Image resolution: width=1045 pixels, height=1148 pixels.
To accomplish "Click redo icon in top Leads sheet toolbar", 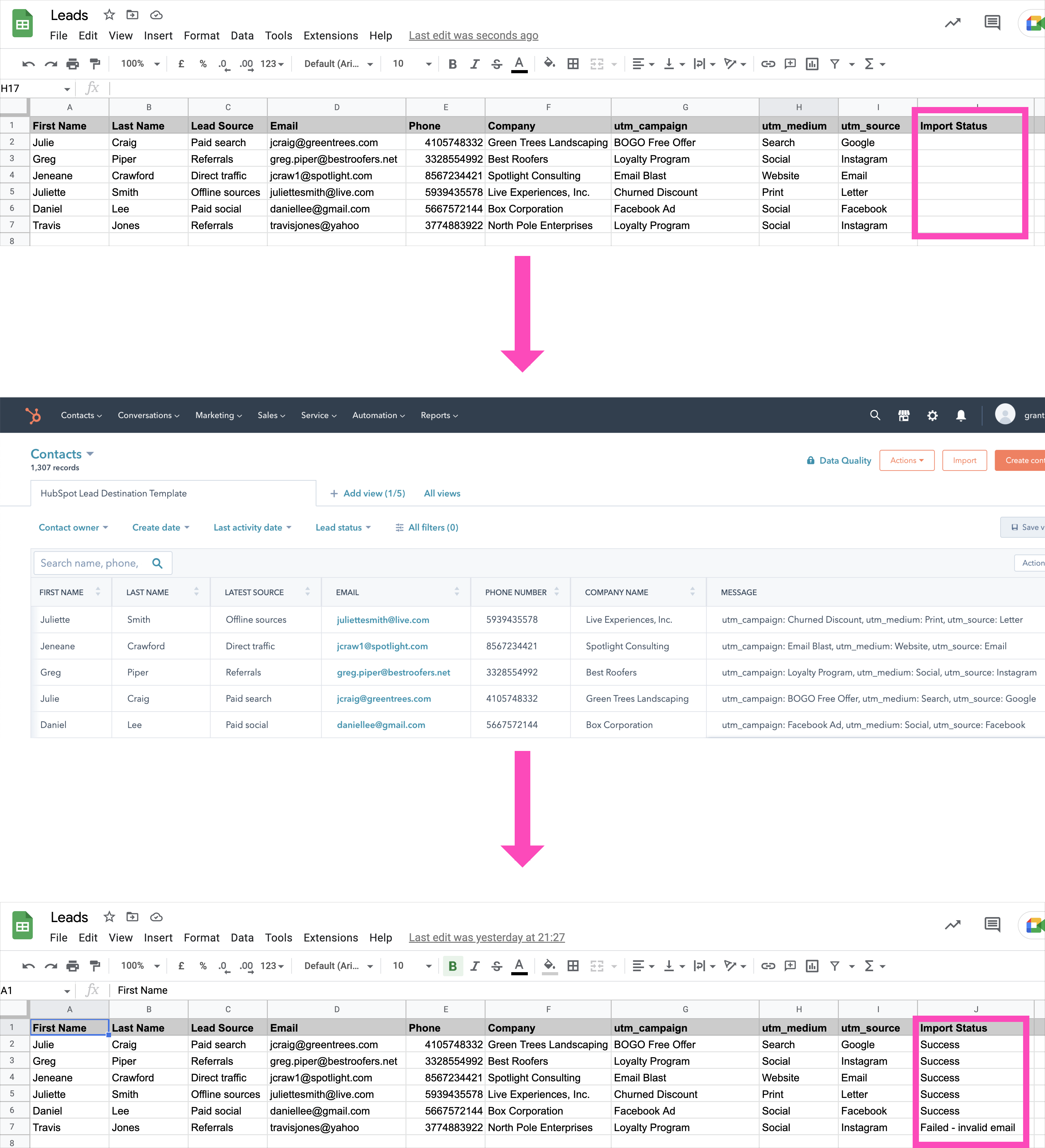I will coord(51,64).
